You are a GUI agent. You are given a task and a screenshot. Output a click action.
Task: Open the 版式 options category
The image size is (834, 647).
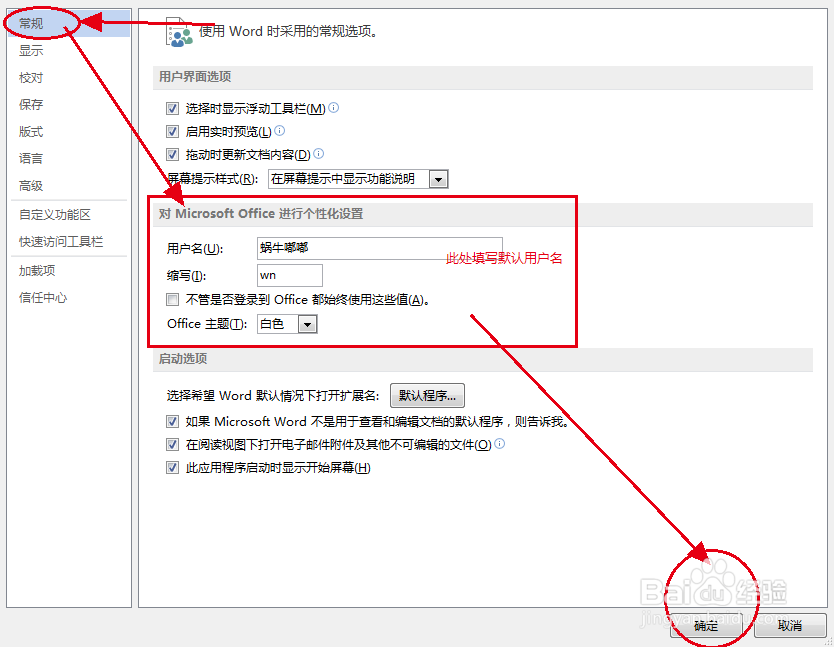31,131
